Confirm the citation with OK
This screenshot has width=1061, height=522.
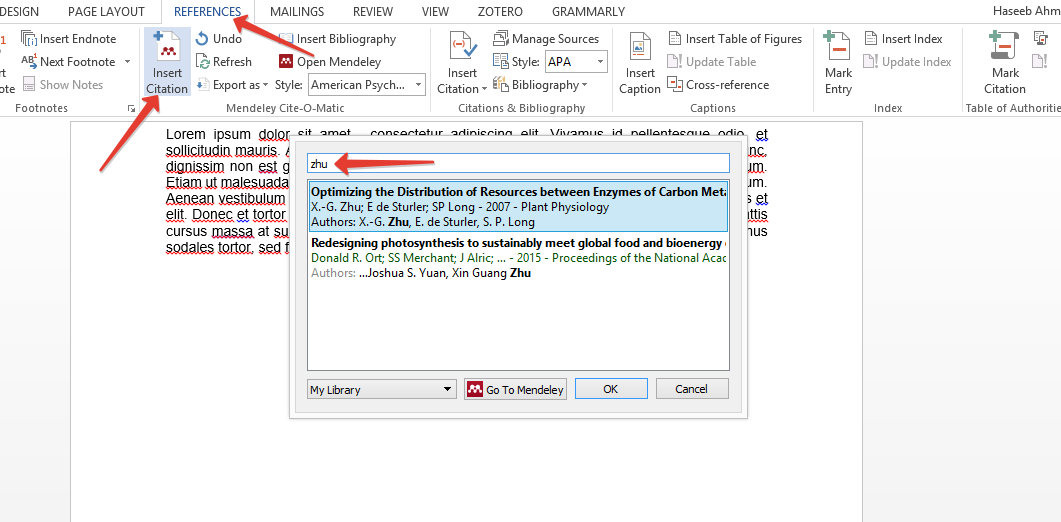point(611,389)
